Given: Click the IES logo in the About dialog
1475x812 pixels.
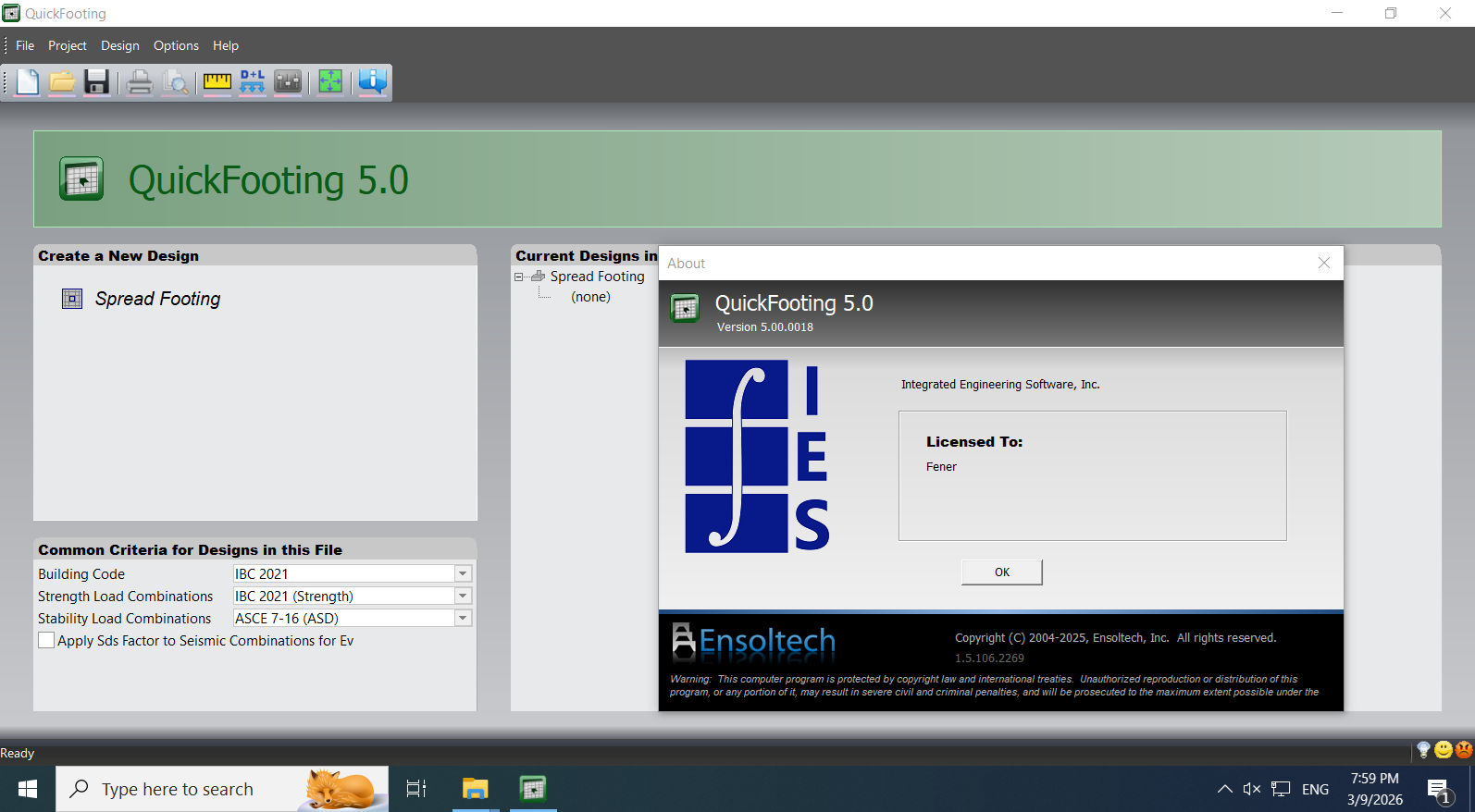Looking at the screenshot, I should 757,456.
